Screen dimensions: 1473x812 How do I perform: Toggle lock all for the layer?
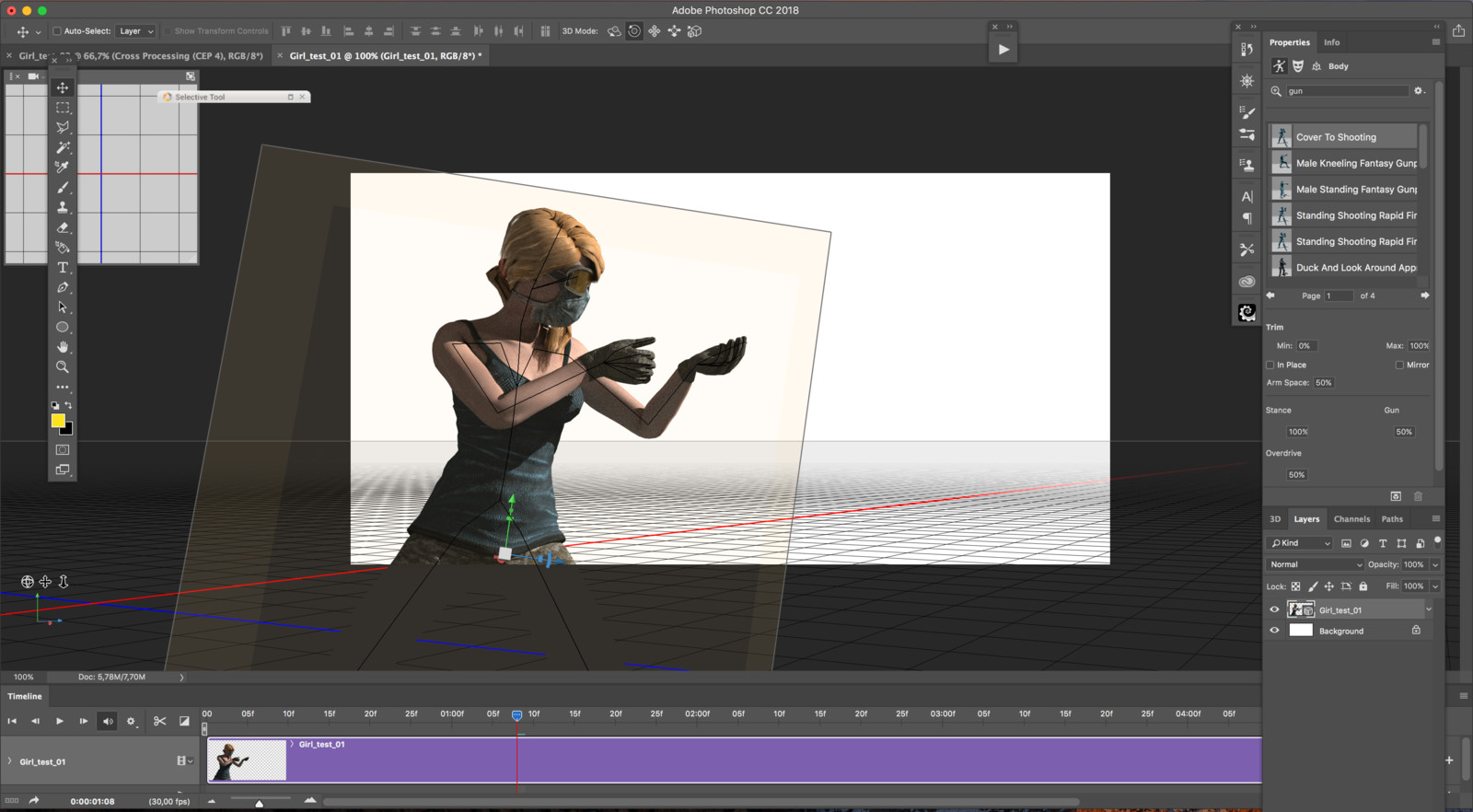point(1363,586)
